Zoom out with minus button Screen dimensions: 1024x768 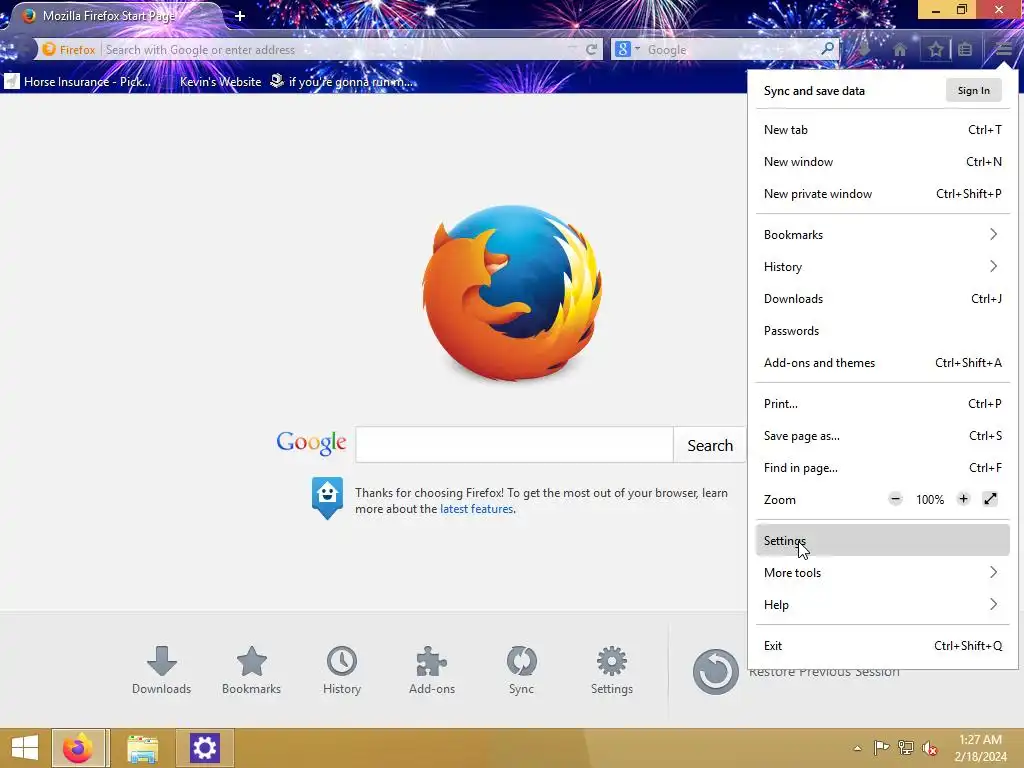[895, 499]
